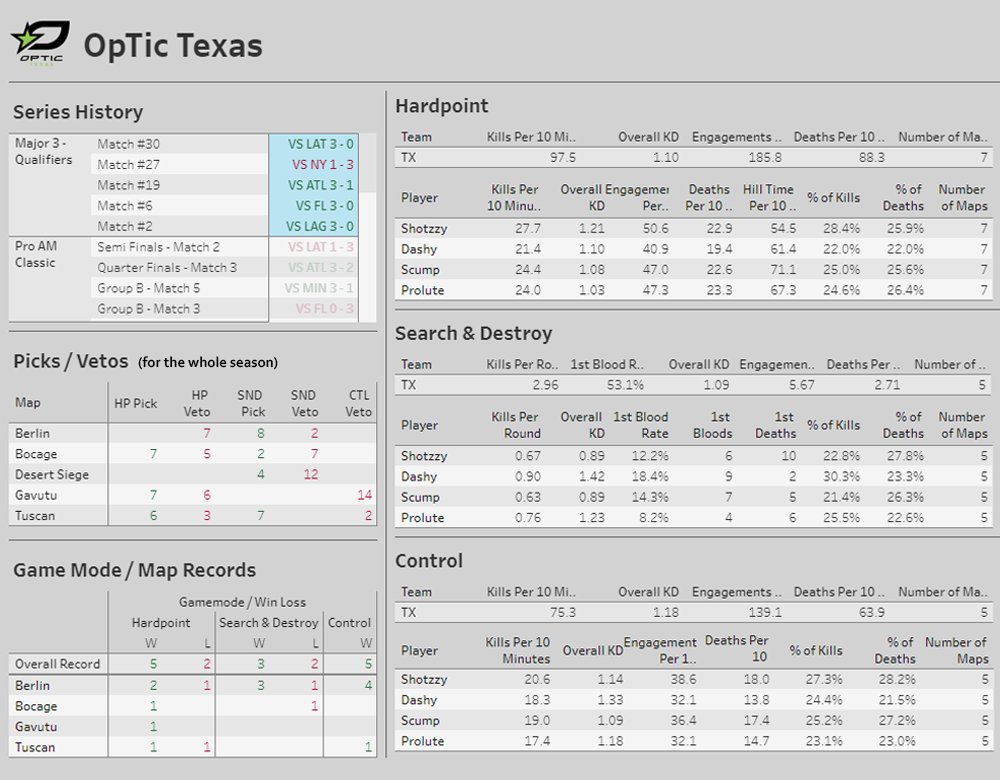
Task: Click Prolute 1st Blood Rate 8.2%
Action: (x=654, y=517)
